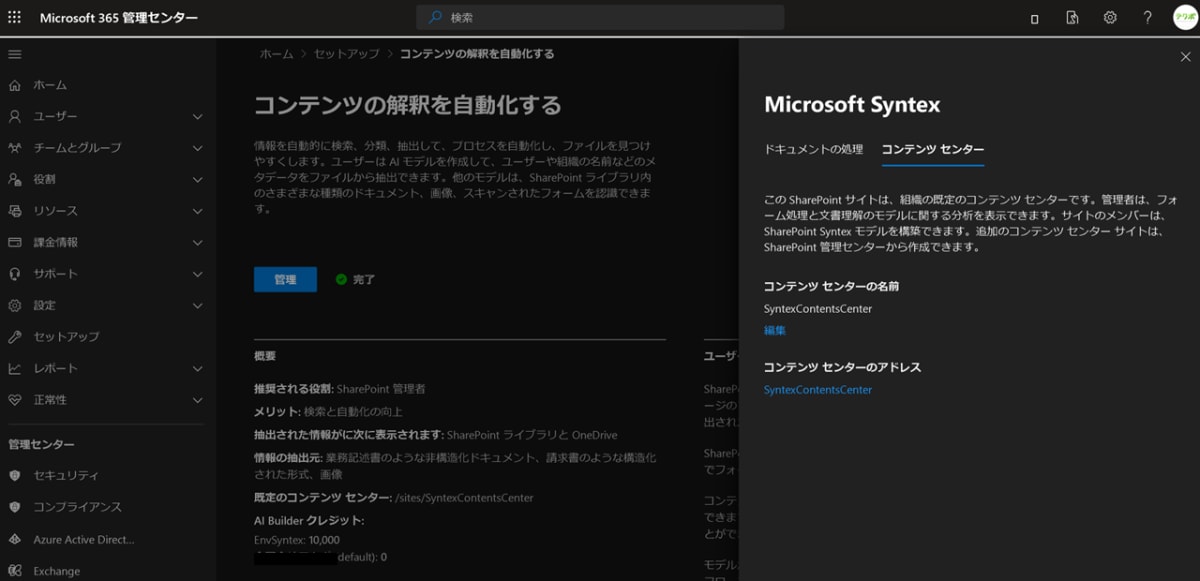
Task: Click the サポート headset icon
Action: 14,273
